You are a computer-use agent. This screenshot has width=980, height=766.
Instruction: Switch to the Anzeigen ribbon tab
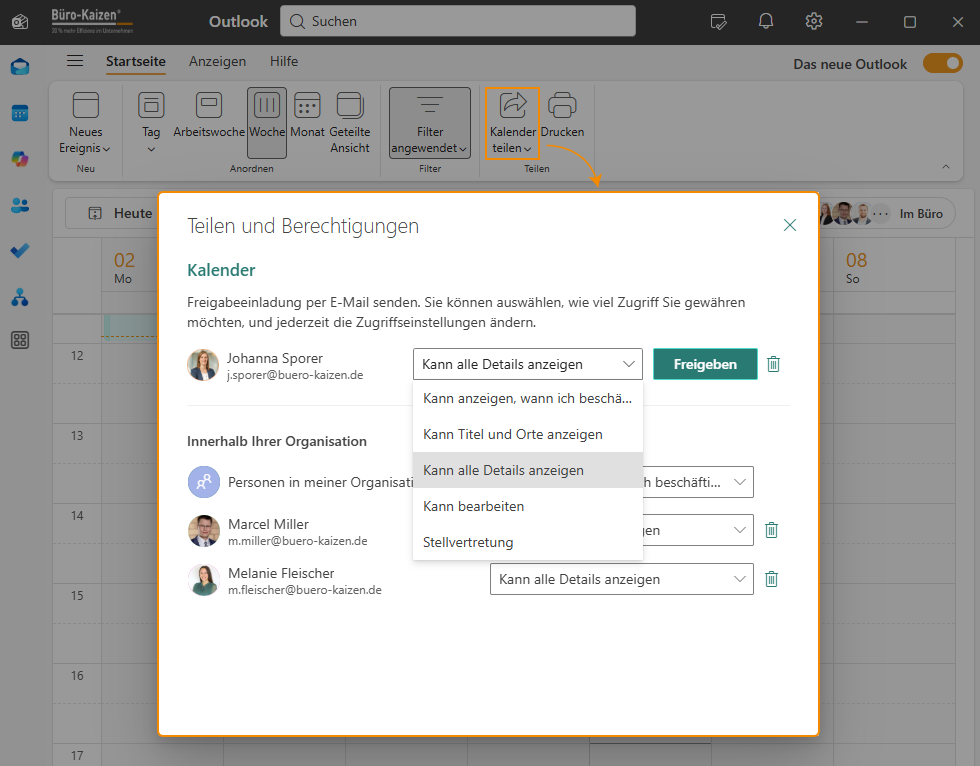[217, 61]
